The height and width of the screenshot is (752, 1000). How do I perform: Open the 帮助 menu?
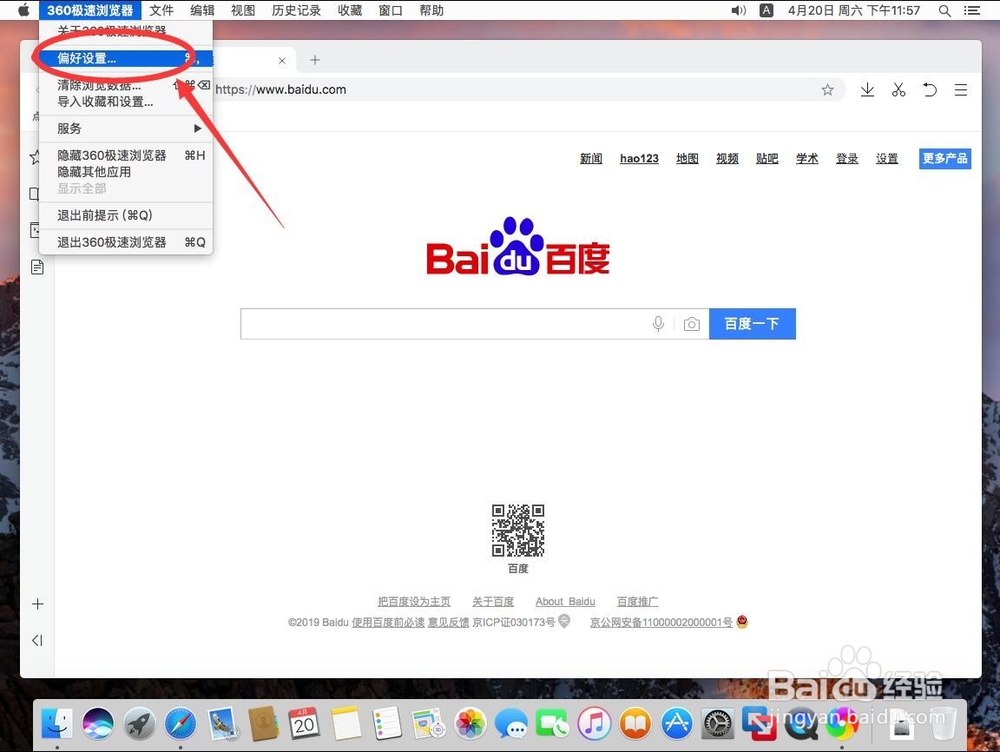[431, 10]
